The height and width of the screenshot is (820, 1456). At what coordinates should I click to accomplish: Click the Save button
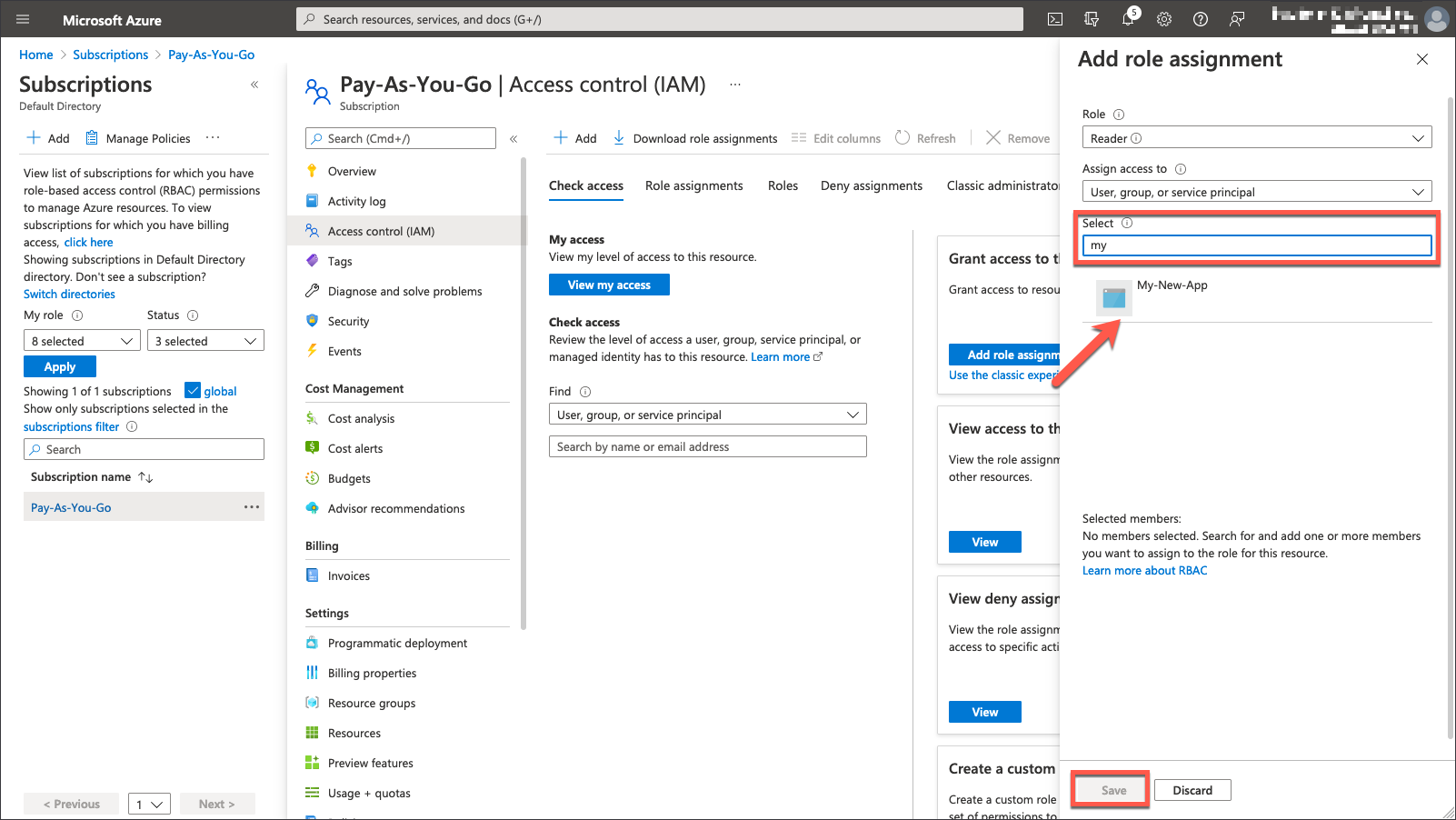pyautogui.click(x=1113, y=790)
